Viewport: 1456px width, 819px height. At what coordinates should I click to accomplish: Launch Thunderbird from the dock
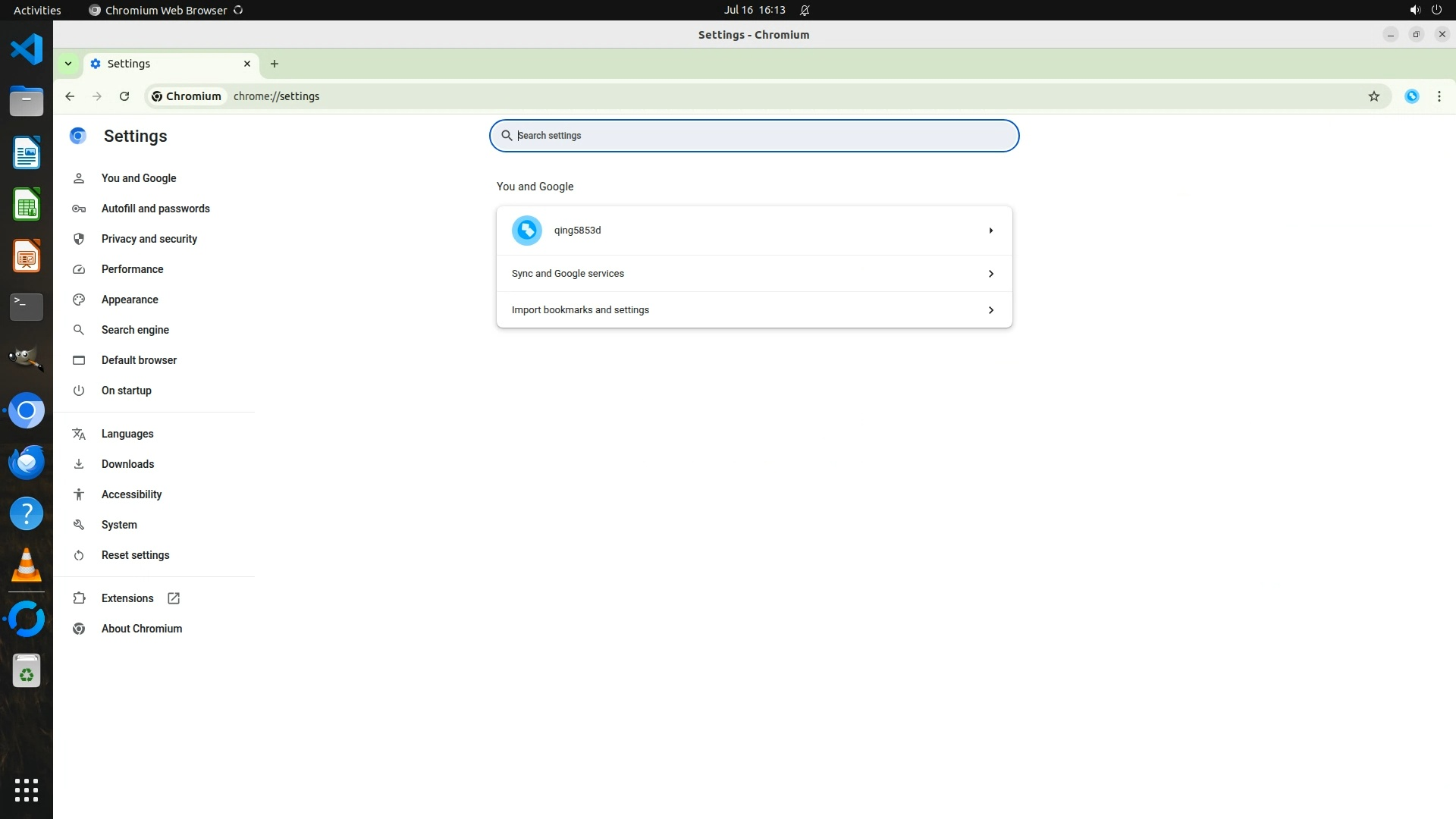27,462
